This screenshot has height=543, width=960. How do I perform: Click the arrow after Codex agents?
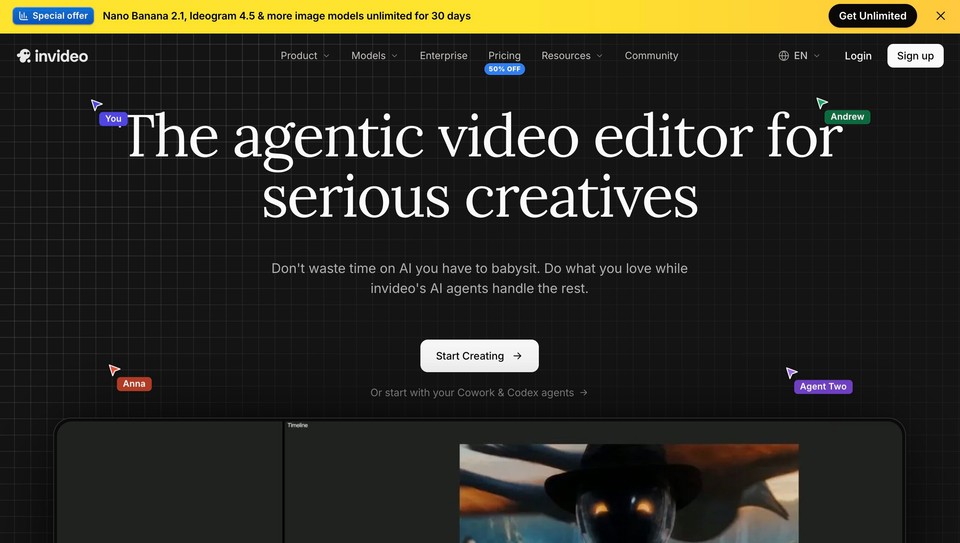[x=583, y=392]
